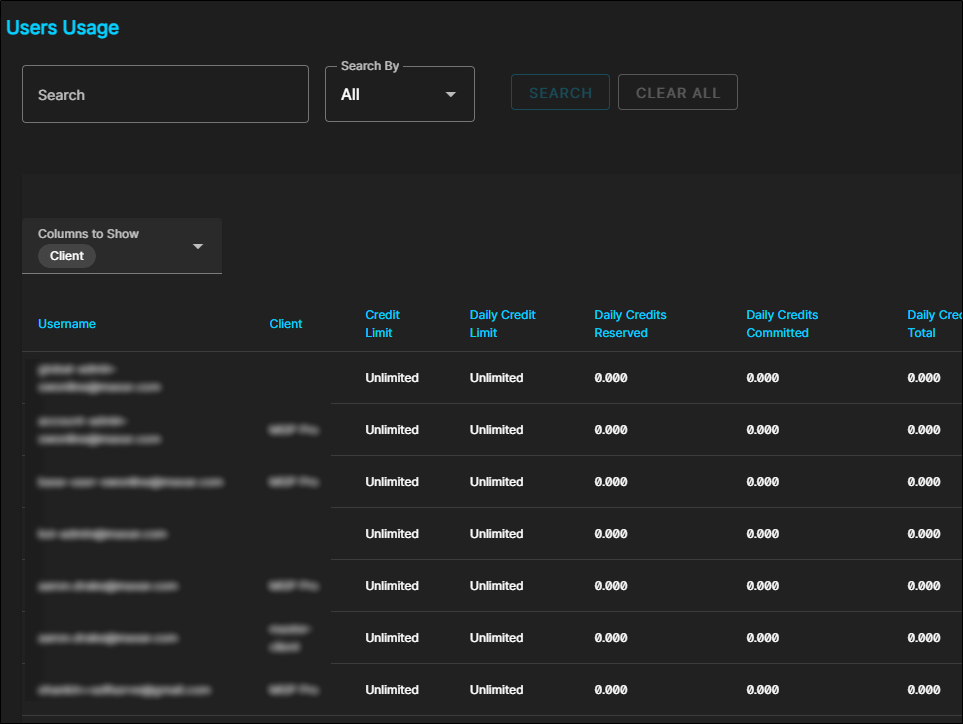Screen dimensions: 963x724
Task: Click the partially visible Daily Credits Total header
Action: coord(933,324)
